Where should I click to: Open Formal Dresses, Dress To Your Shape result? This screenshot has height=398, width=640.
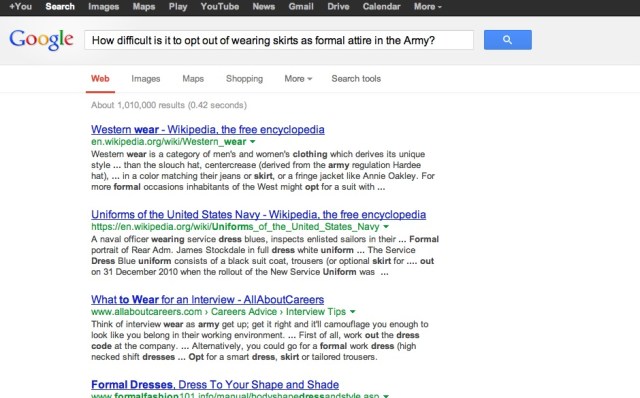[x=215, y=385]
